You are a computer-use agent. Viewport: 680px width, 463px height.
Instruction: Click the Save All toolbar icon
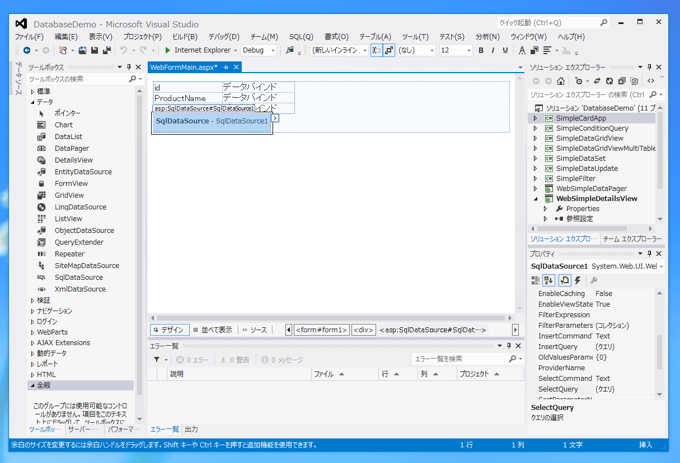point(106,50)
